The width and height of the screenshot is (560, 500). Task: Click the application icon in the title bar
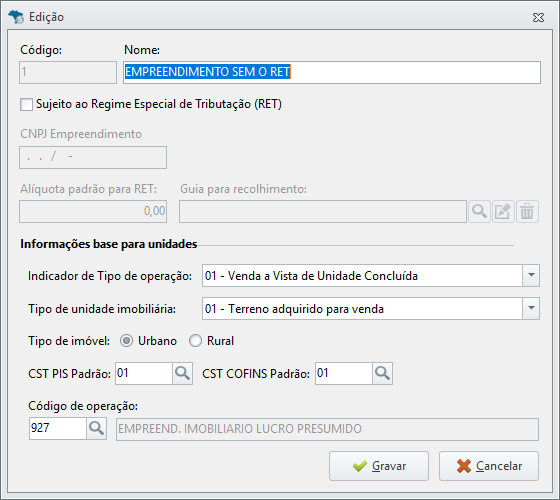16,17
